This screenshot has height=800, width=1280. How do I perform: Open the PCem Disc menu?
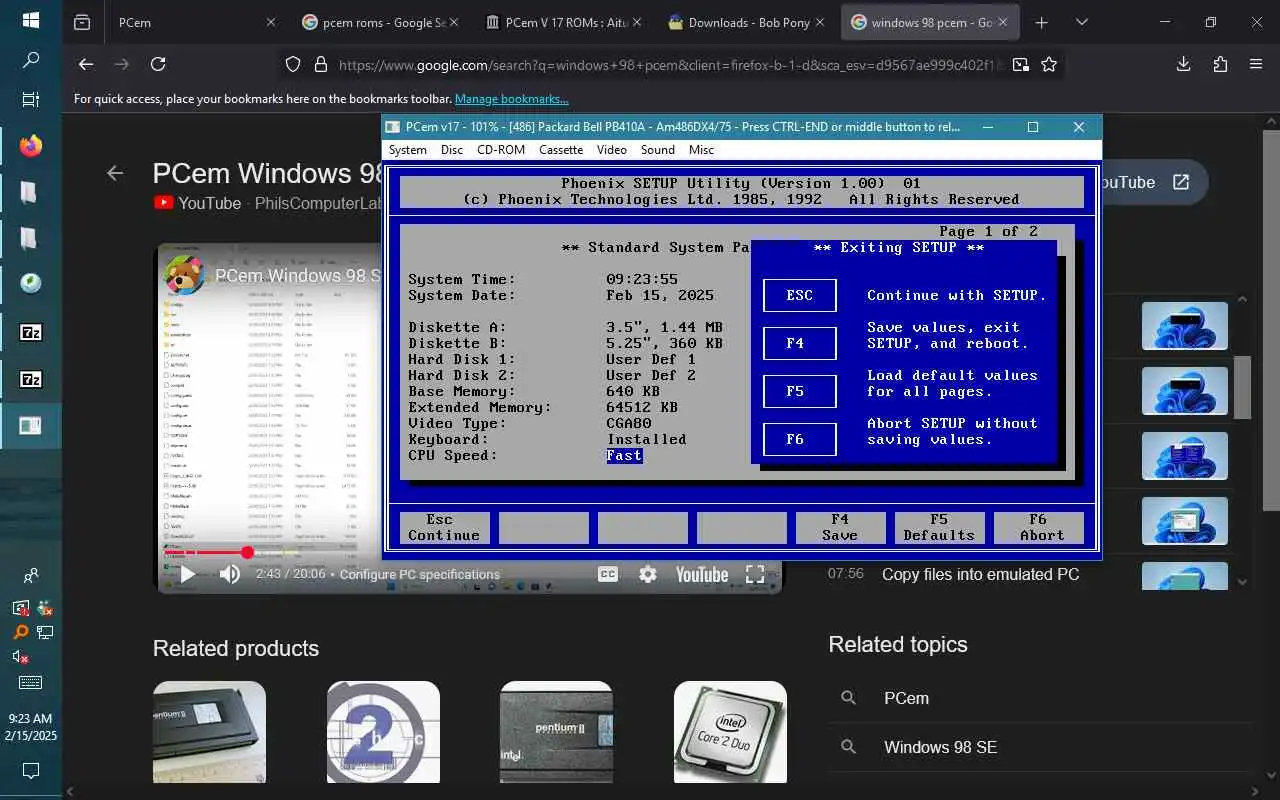click(x=452, y=150)
